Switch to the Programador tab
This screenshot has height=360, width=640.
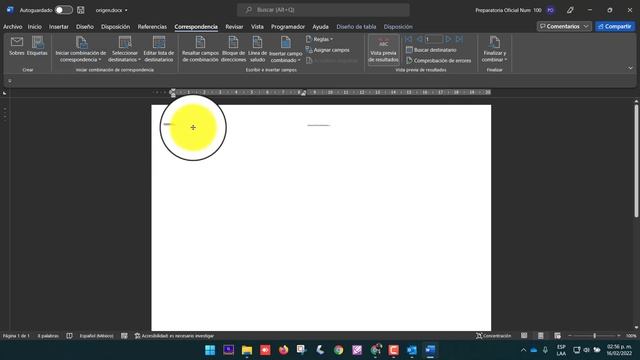288,27
